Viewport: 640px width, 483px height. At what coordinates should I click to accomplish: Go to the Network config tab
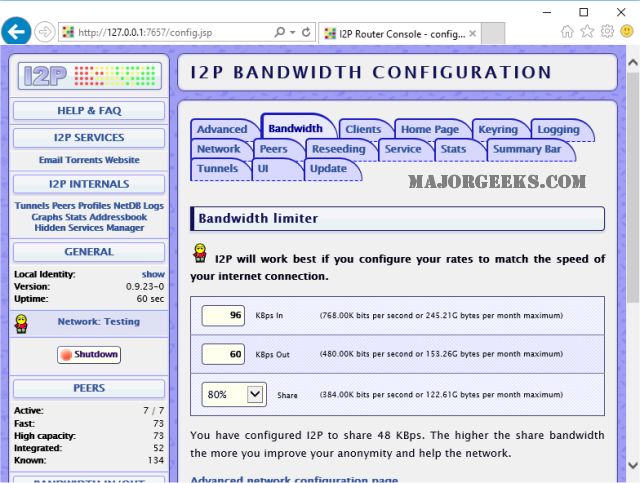(219, 149)
